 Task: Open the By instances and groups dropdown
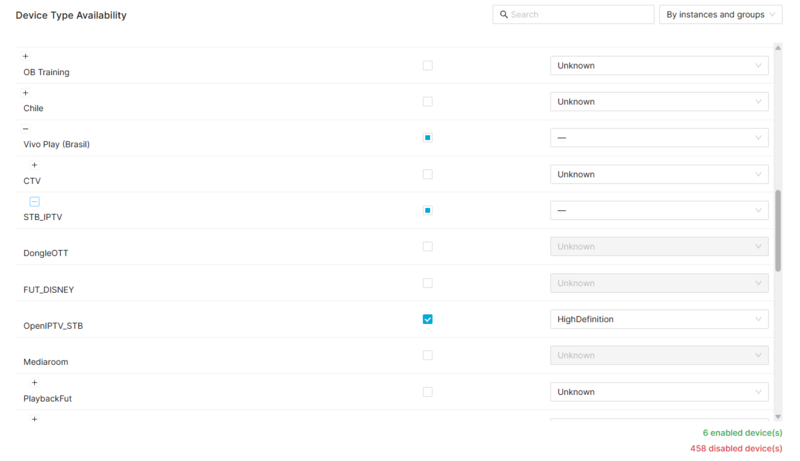[x=719, y=15]
